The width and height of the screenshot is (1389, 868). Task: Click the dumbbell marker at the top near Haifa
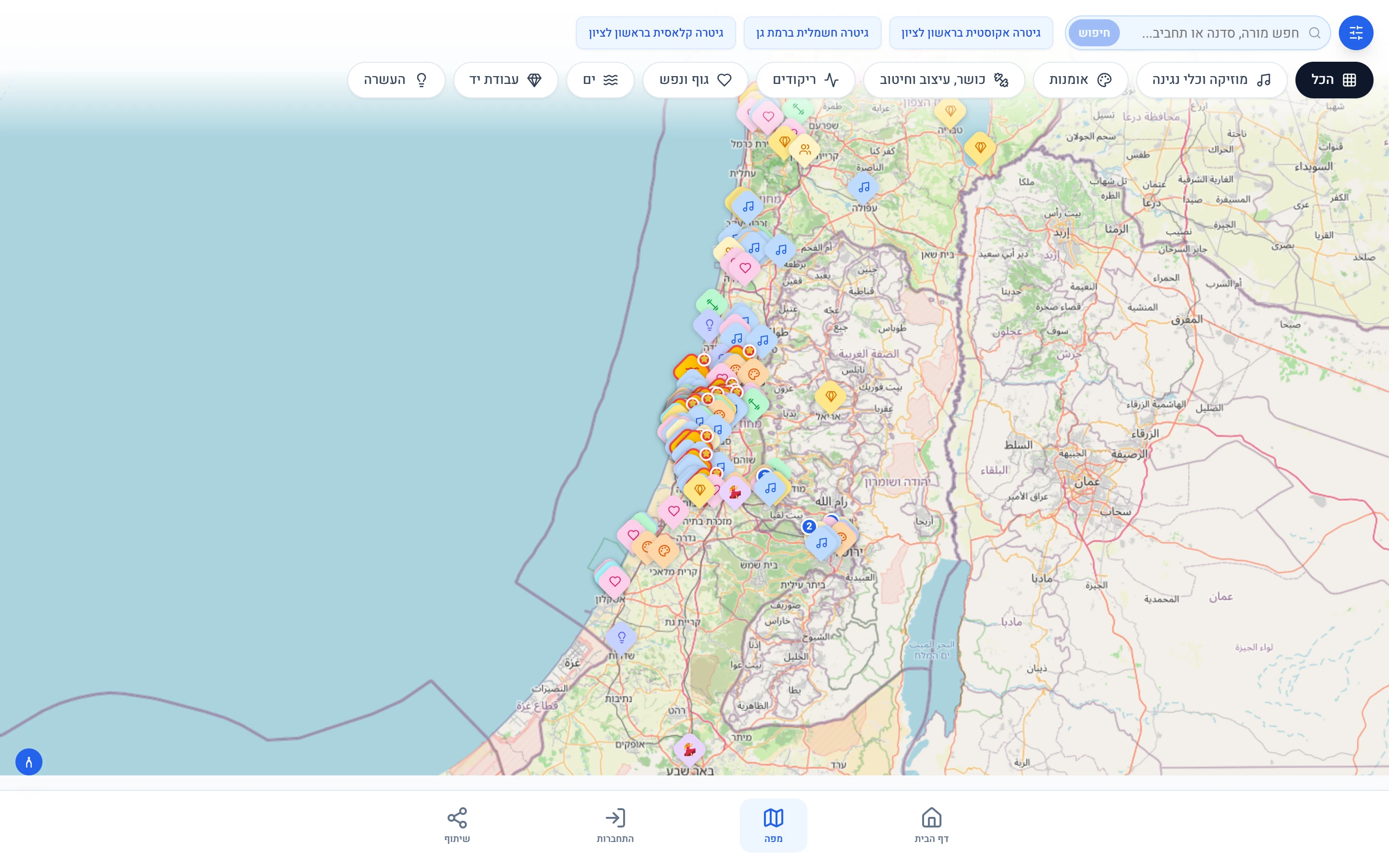click(x=798, y=109)
